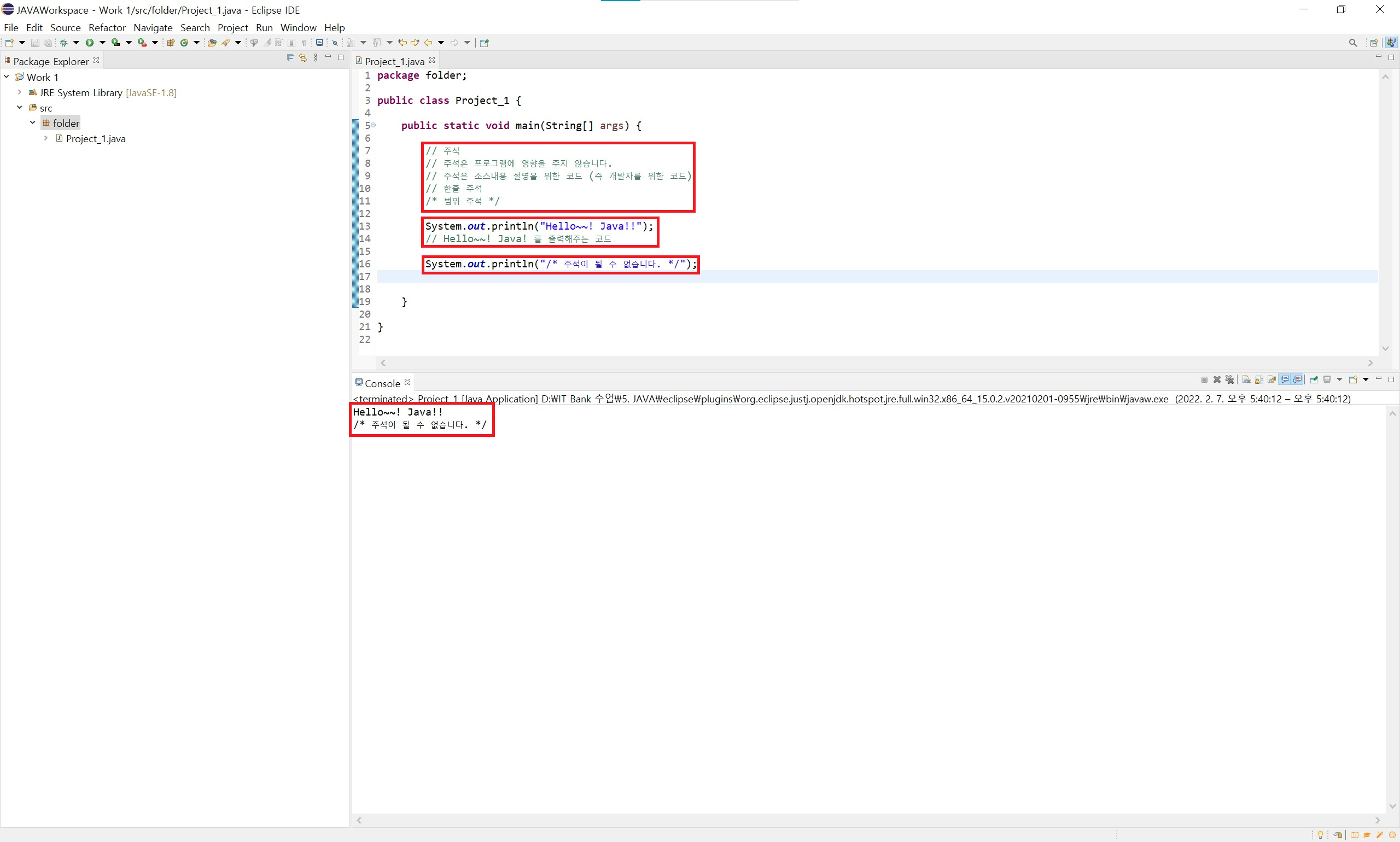Toggle Pin Console button
1400x842 pixels.
point(1314,379)
